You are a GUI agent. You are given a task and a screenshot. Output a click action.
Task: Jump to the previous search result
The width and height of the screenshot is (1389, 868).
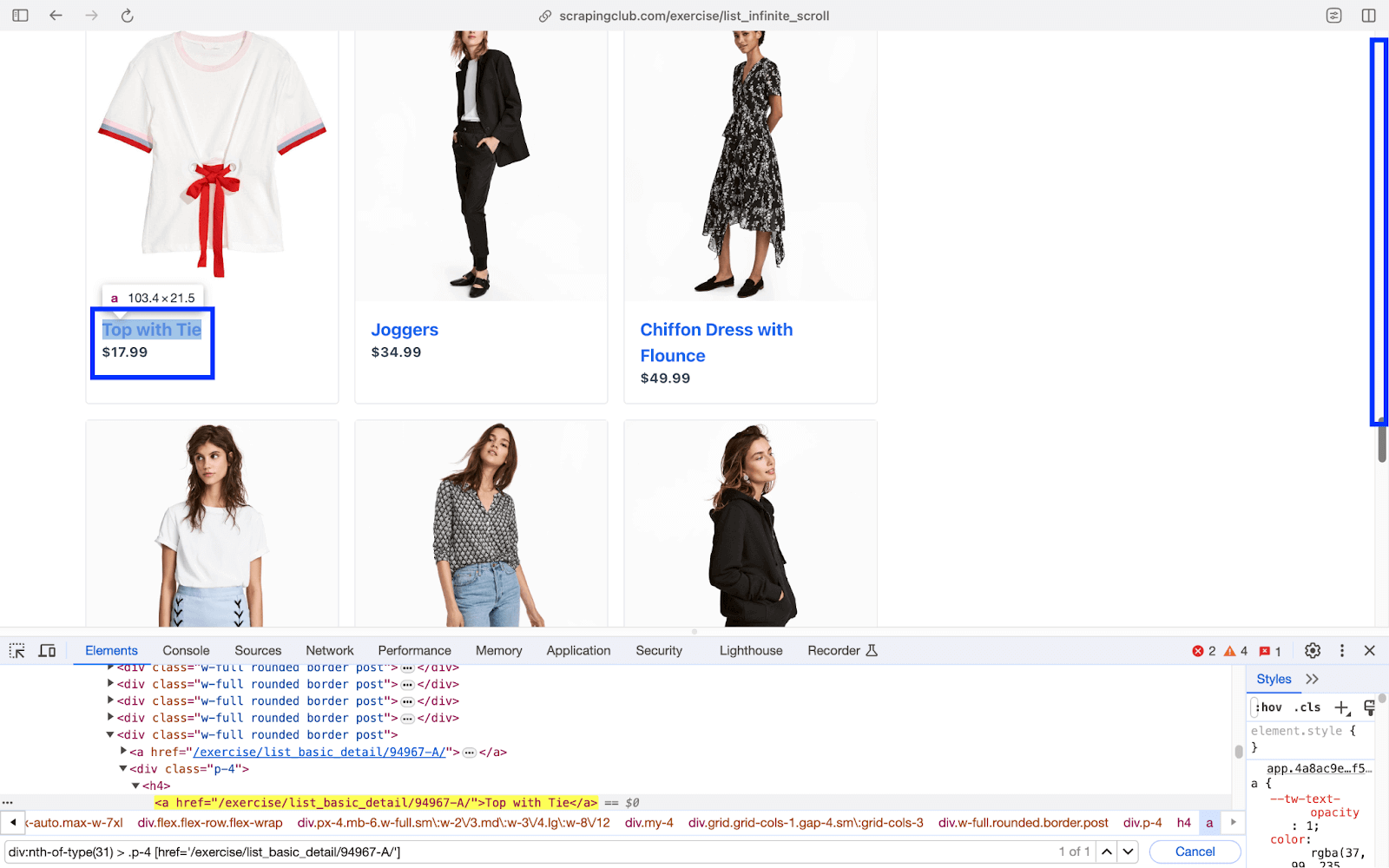click(1107, 852)
